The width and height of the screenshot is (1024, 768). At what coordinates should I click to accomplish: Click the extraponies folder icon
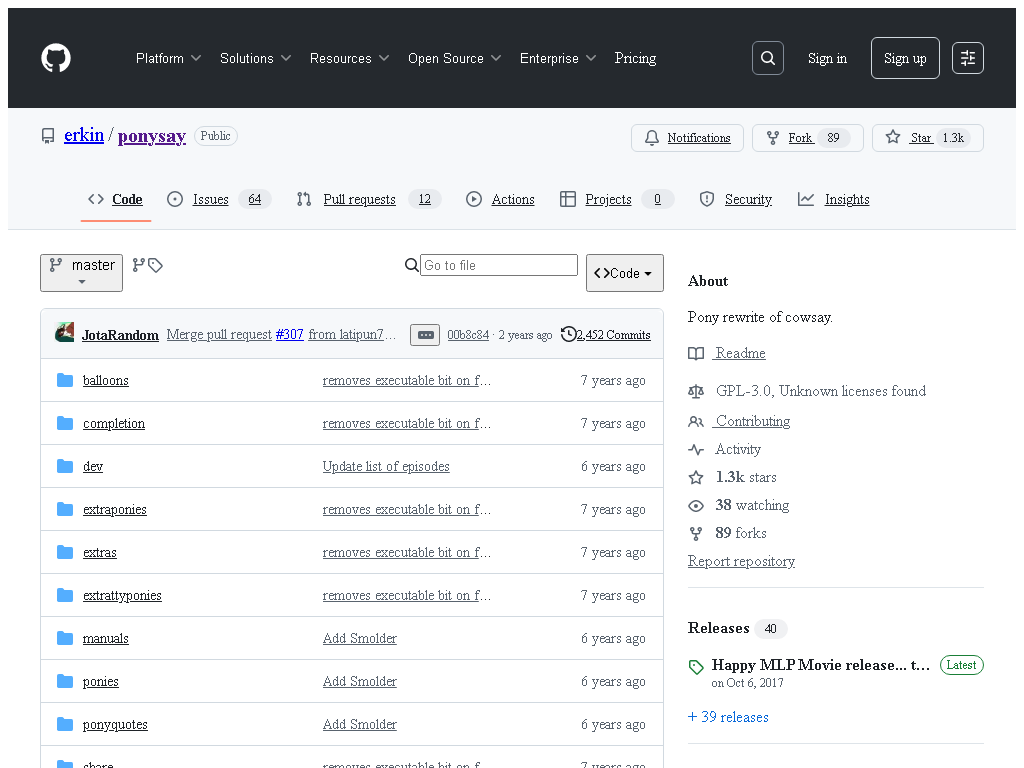click(65, 509)
